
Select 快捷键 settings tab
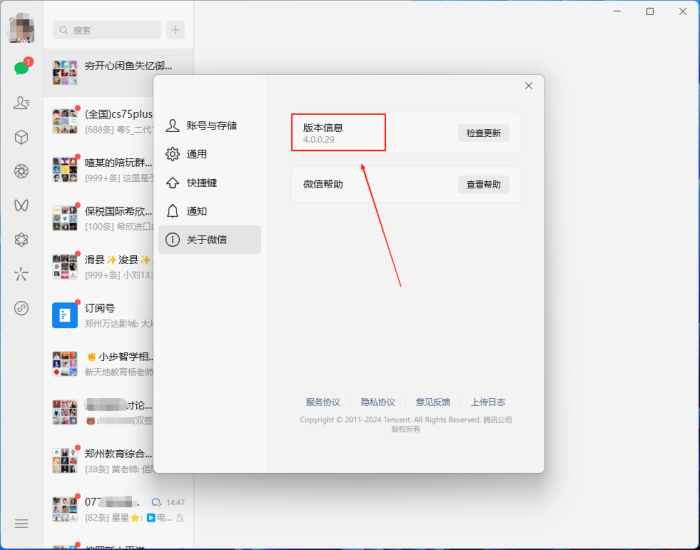tap(210, 183)
